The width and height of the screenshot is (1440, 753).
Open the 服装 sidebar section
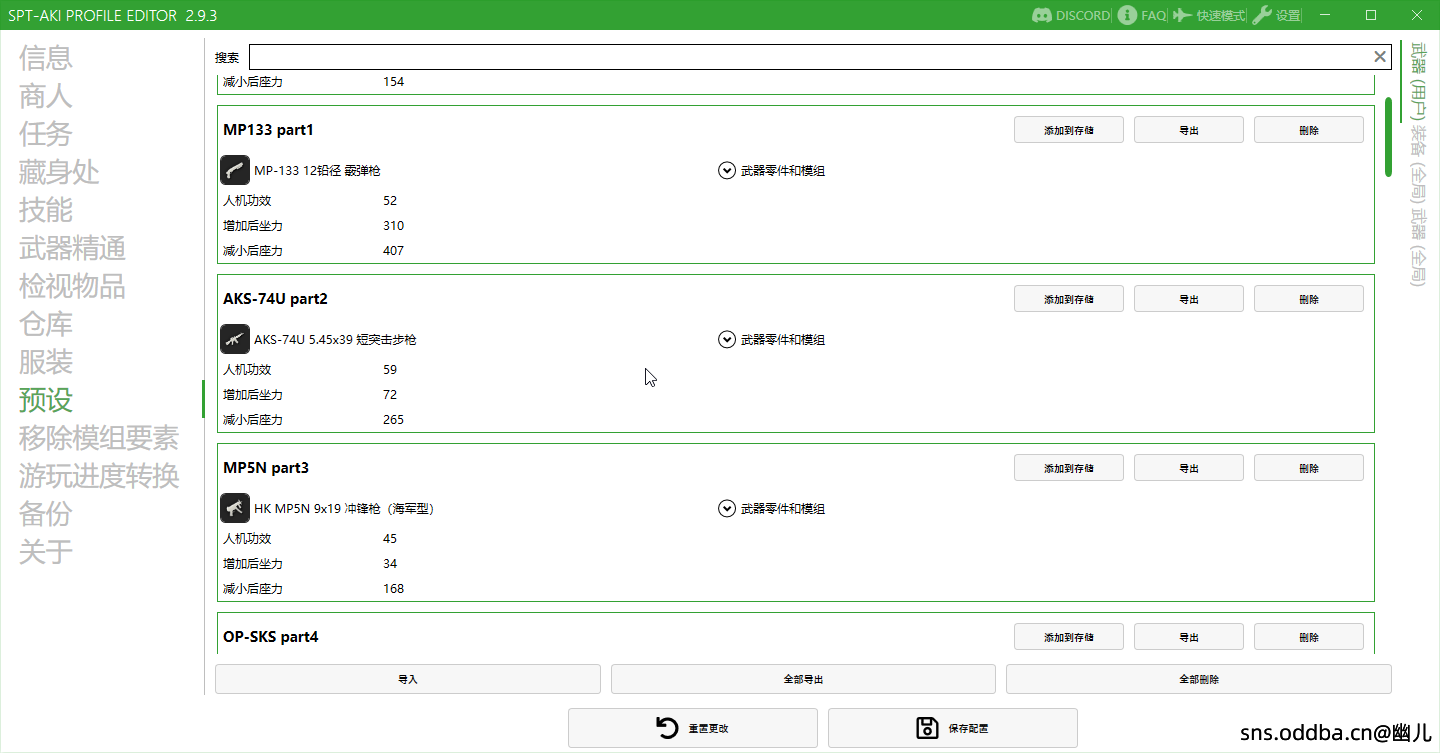[46, 362]
